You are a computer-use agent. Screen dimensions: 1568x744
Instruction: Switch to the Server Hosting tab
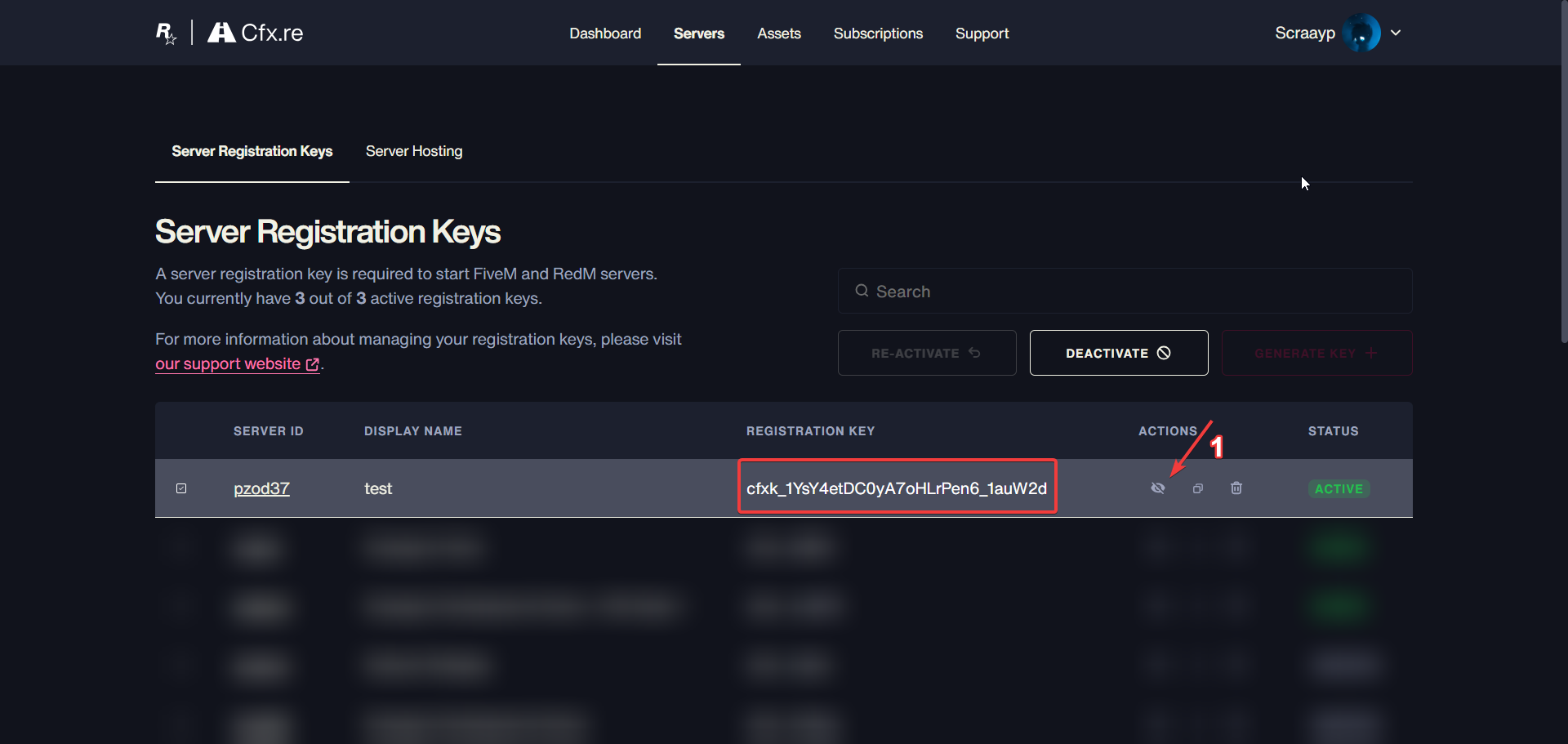414,151
